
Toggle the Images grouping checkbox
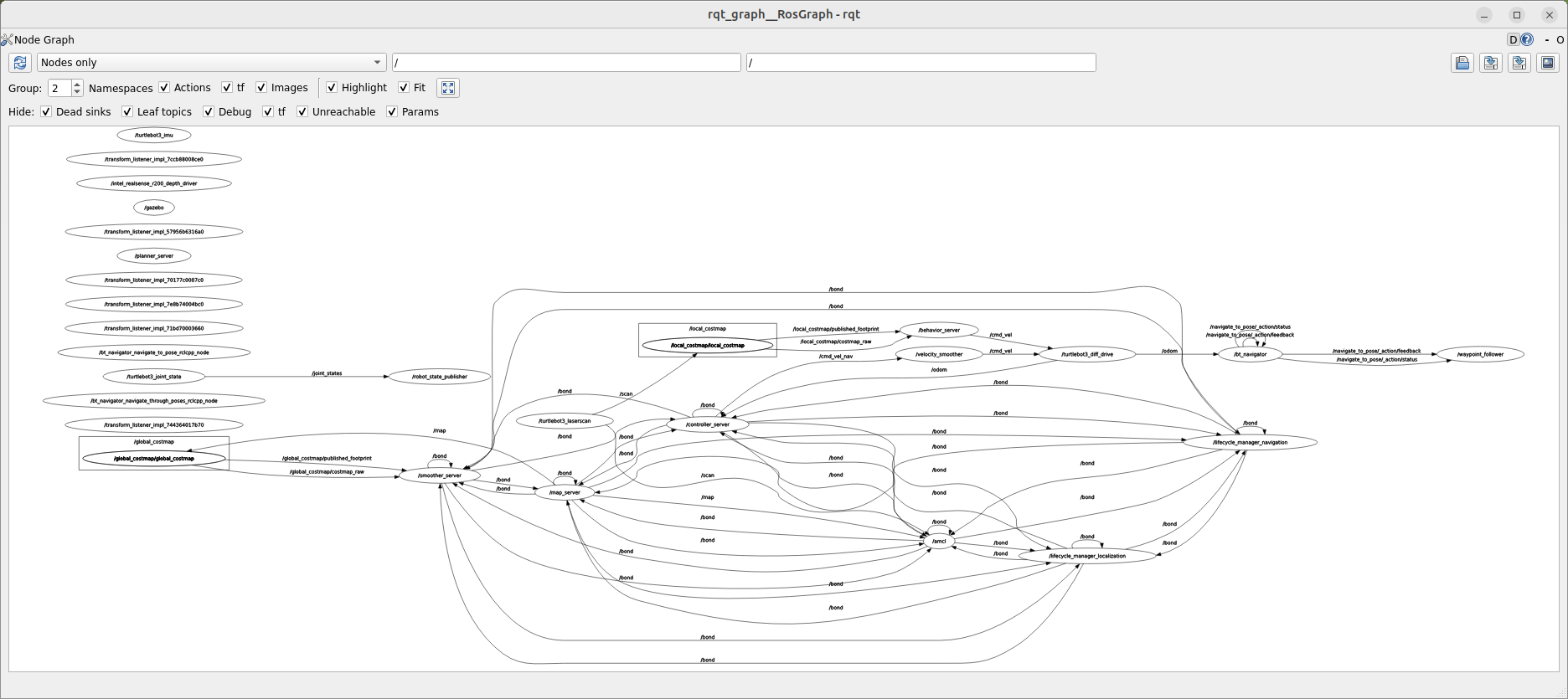(261, 88)
